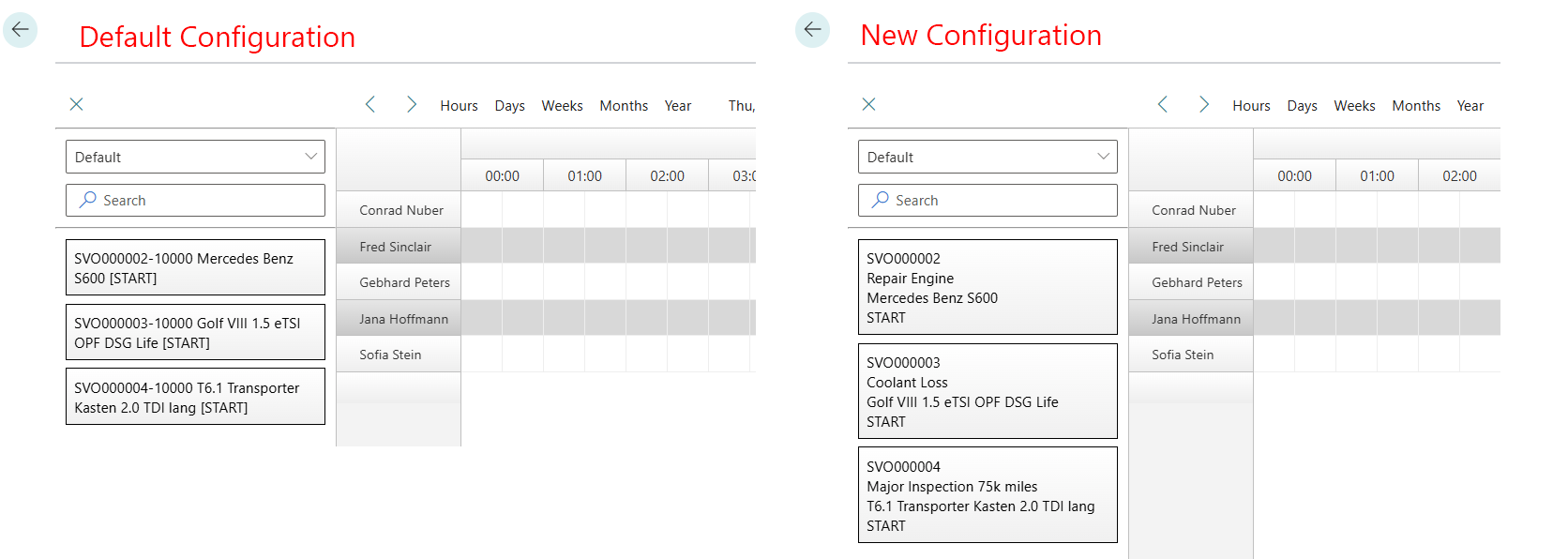Go to previous period in New Configuration
The image size is (1568, 559).
(x=1163, y=104)
